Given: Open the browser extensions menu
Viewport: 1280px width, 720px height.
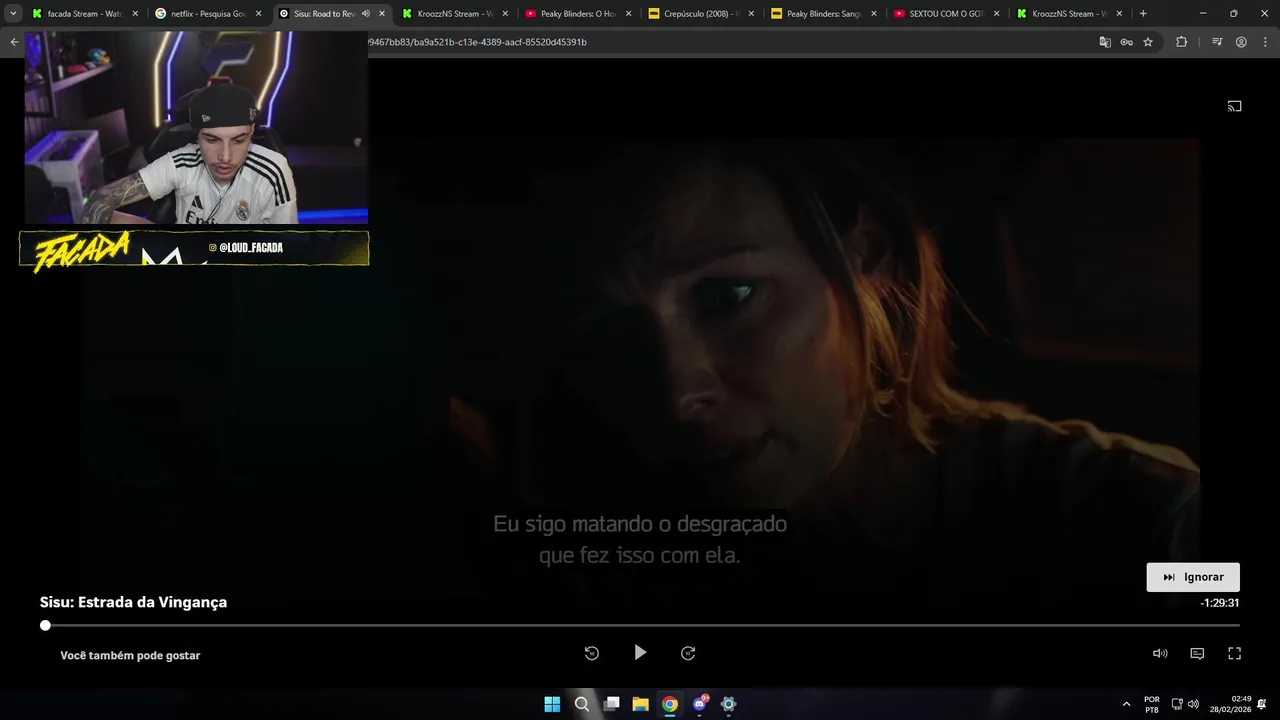Looking at the screenshot, I should (x=1181, y=42).
